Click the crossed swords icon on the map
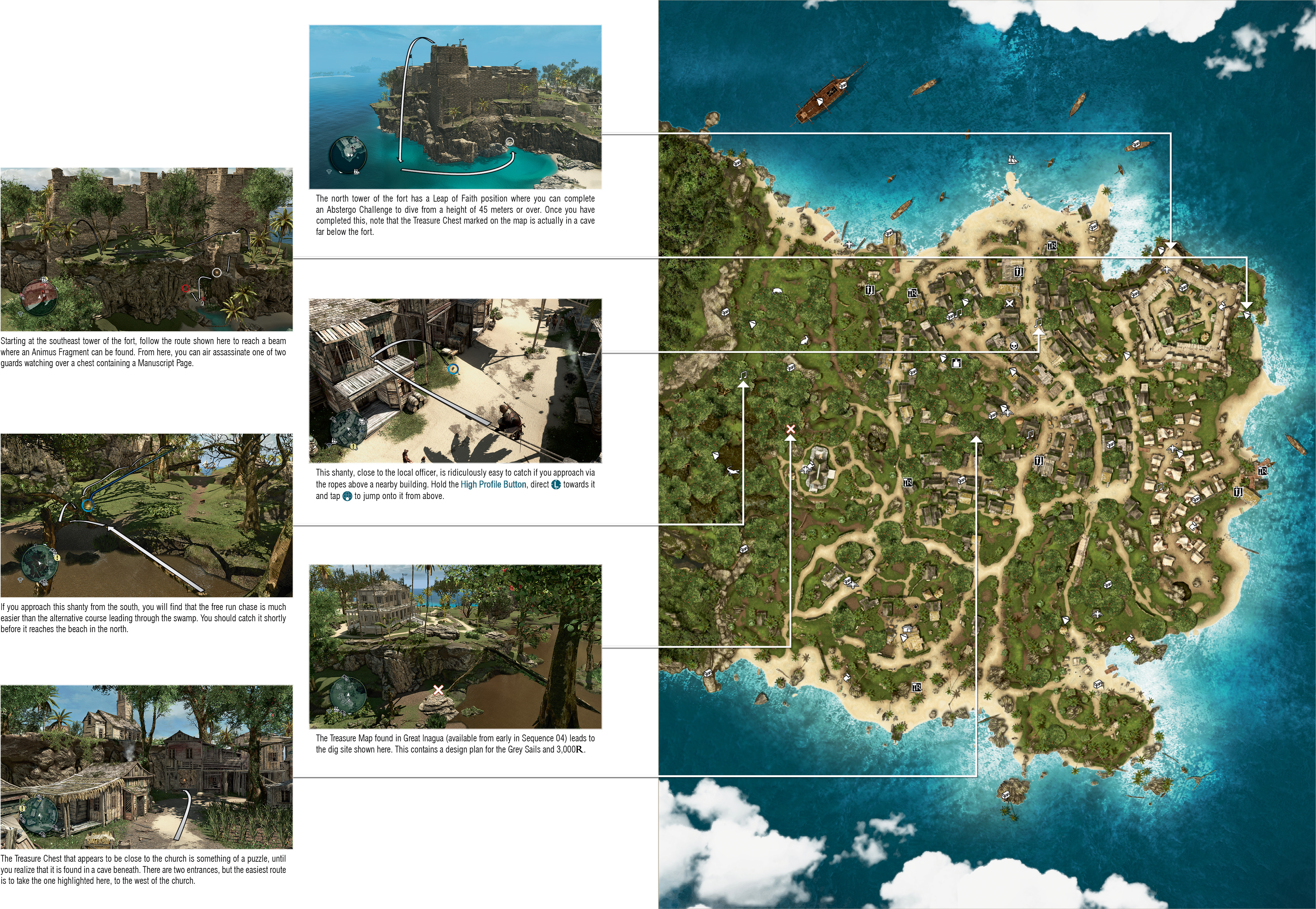 coord(1009,303)
